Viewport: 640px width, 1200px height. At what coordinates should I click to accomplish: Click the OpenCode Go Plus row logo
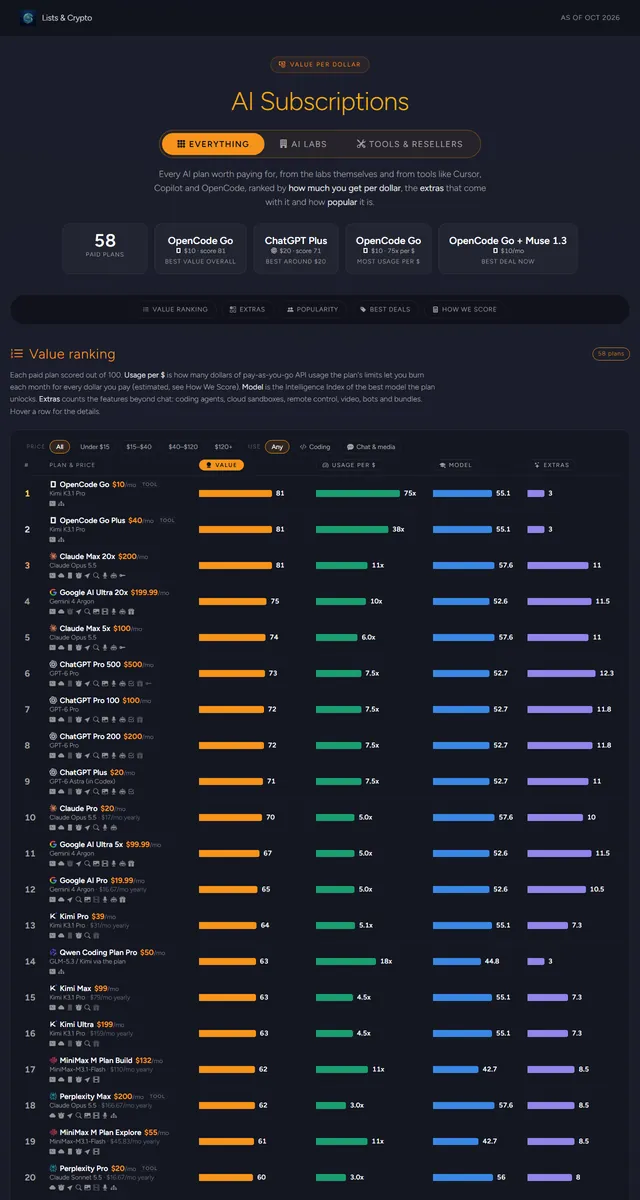pyautogui.click(x=53, y=520)
